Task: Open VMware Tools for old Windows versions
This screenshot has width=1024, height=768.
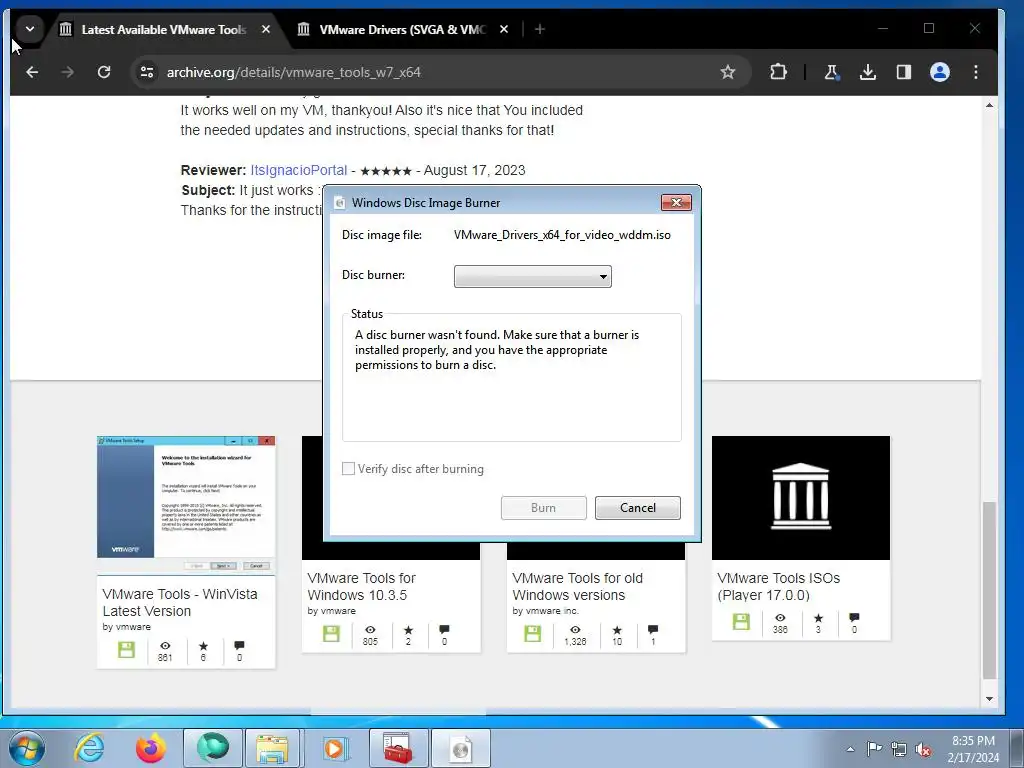Action: (577, 586)
